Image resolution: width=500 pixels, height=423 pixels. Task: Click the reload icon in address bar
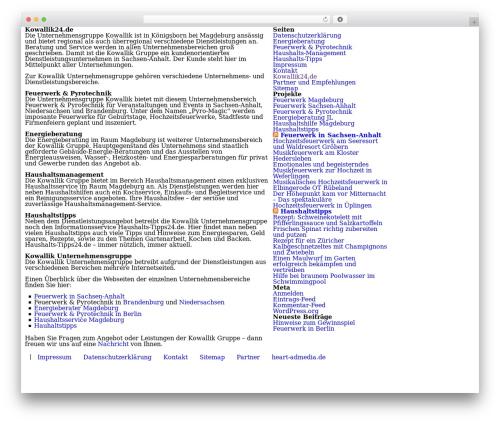[x=325, y=19]
